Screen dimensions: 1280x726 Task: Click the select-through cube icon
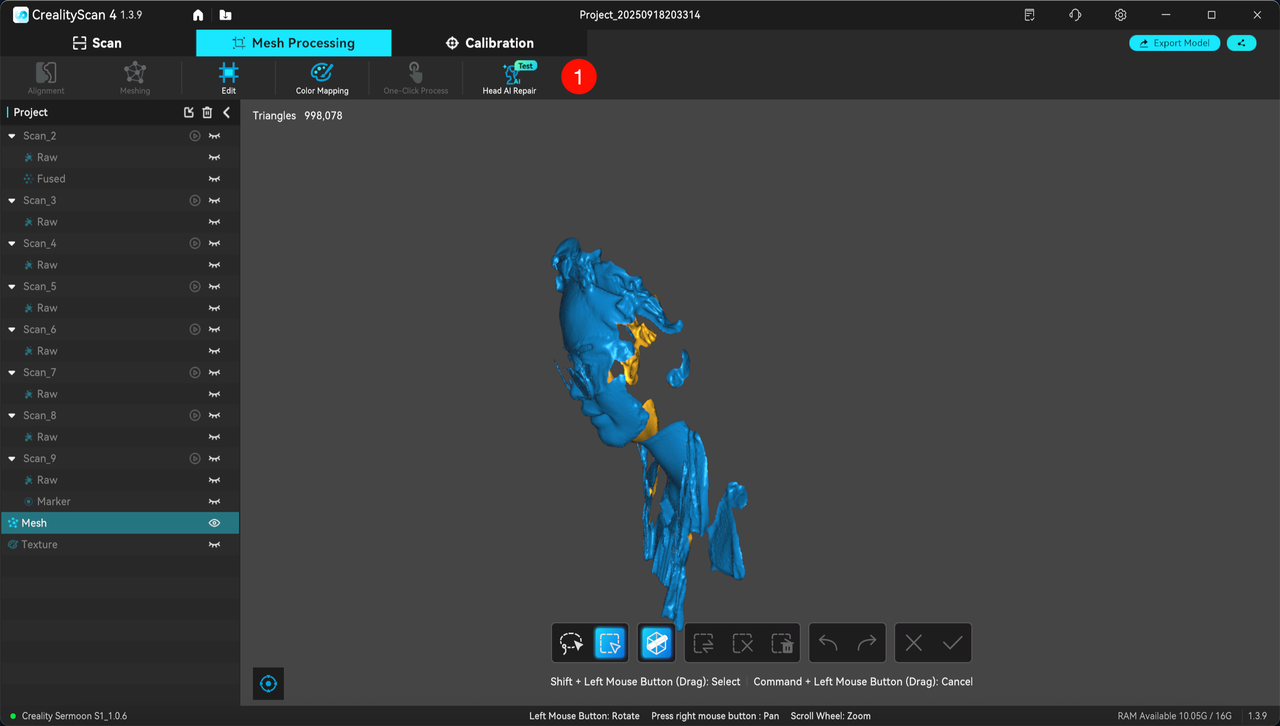pos(656,643)
